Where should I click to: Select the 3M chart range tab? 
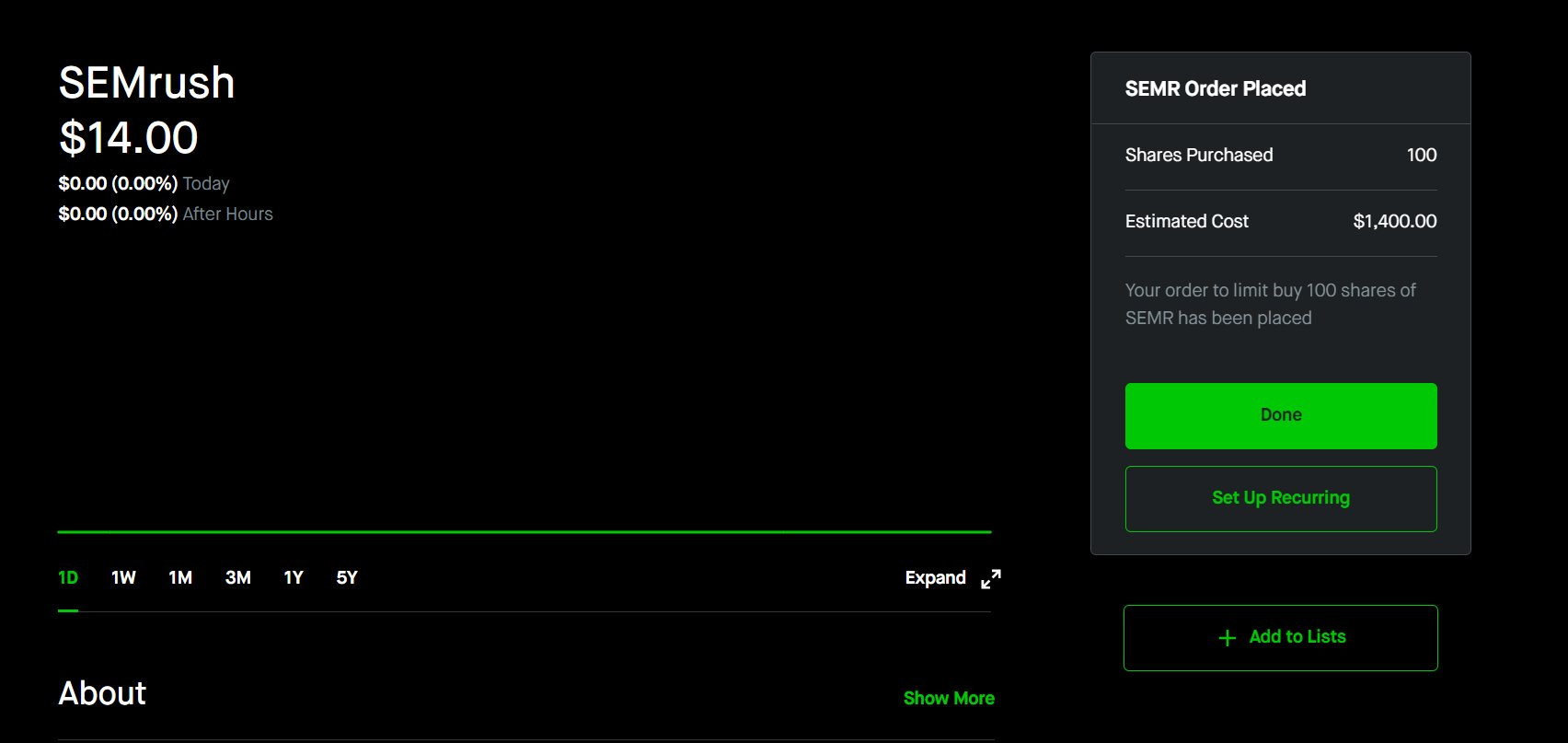pyautogui.click(x=237, y=578)
